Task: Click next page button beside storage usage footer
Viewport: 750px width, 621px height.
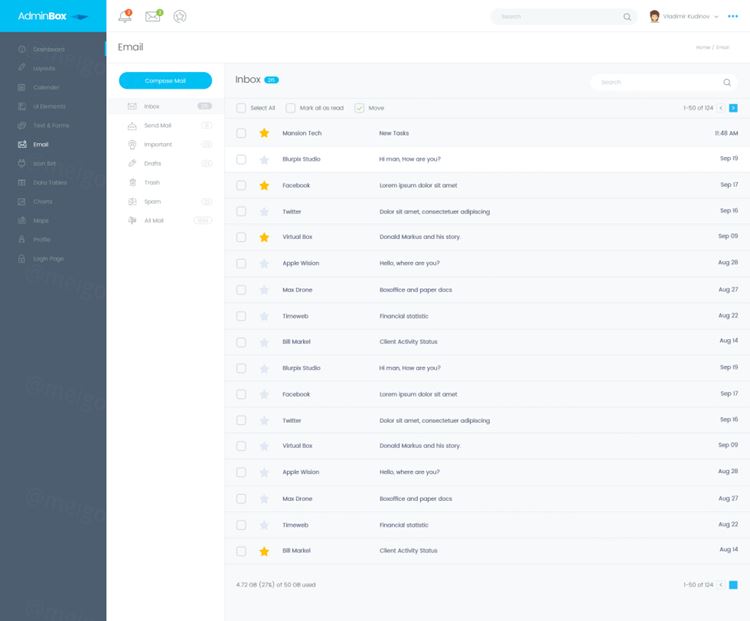Action: pyautogui.click(x=733, y=585)
